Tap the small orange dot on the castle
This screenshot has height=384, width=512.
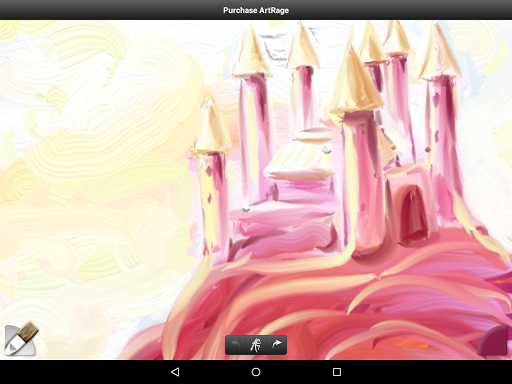(x=394, y=147)
